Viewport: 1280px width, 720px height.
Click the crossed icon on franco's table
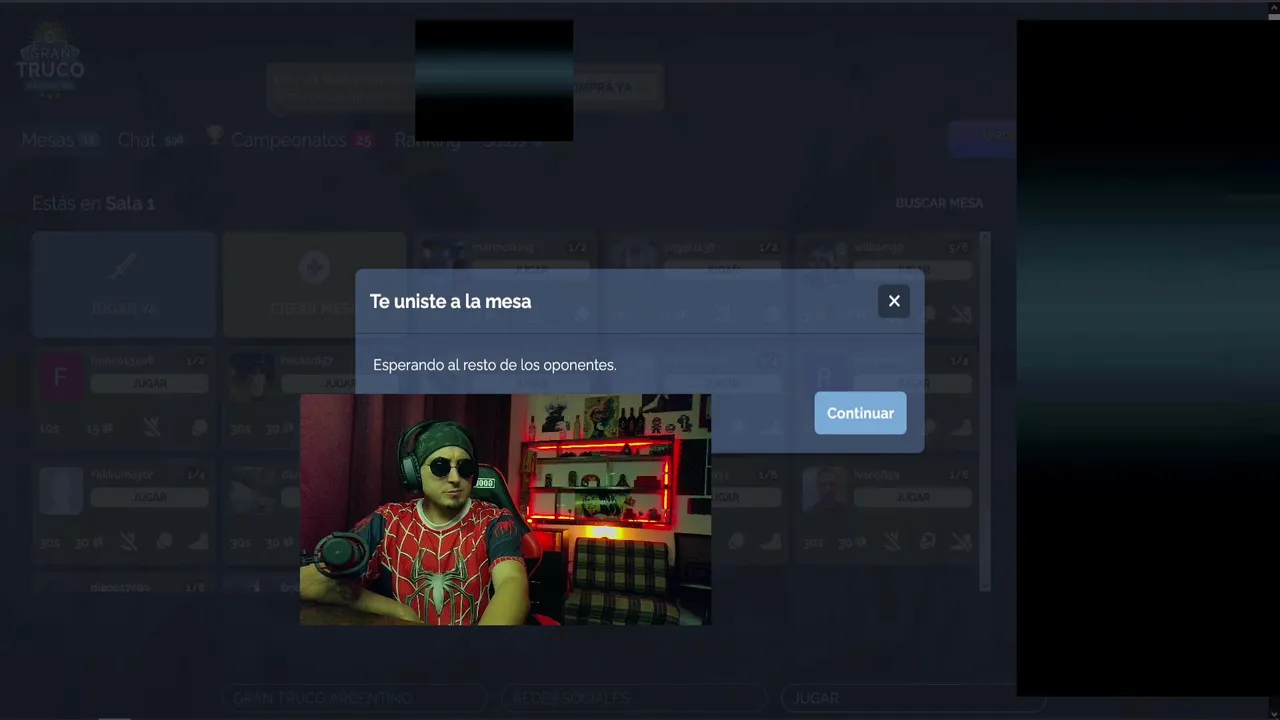tap(152, 428)
